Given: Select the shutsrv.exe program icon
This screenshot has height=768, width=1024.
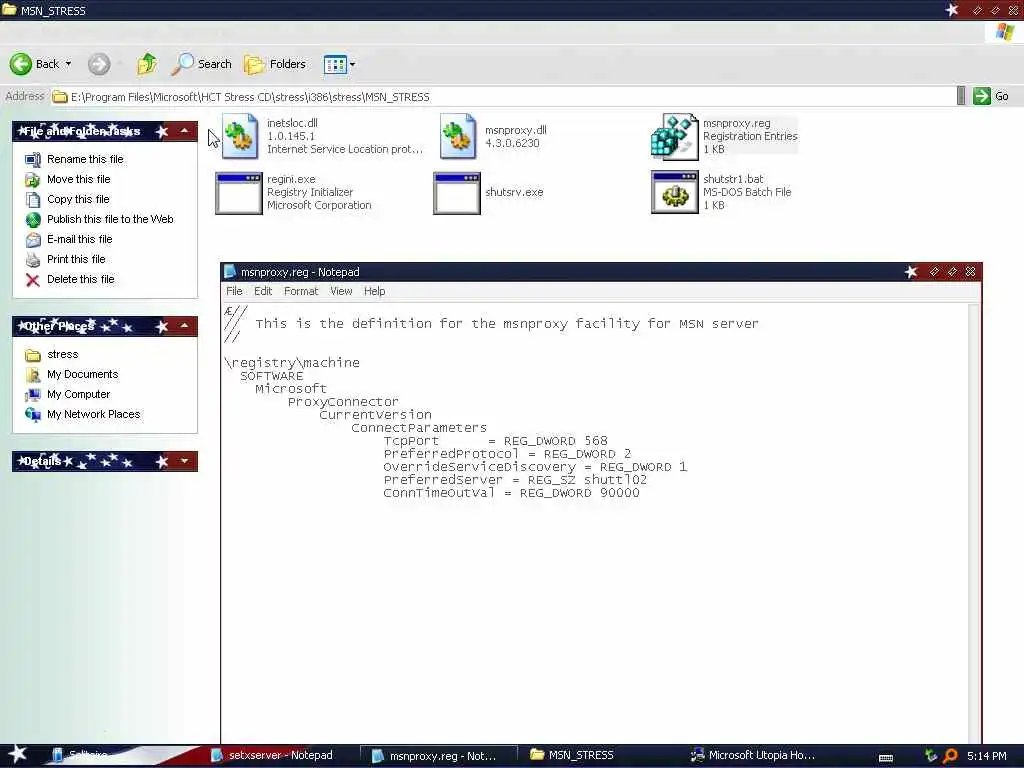Looking at the screenshot, I should (457, 193).
